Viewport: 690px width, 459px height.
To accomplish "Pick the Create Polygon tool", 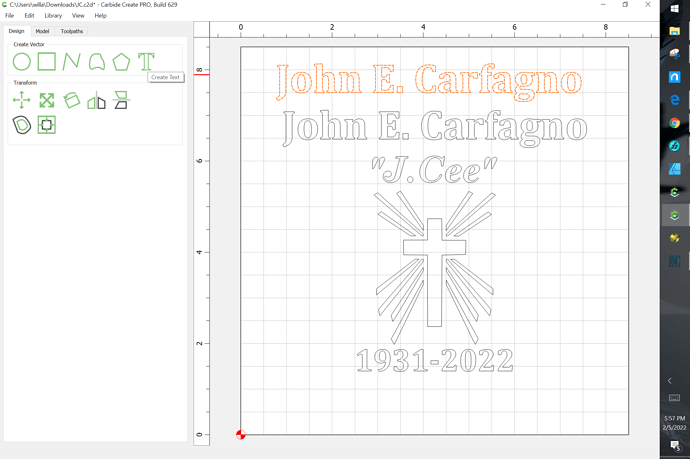I will coord(121,62).
